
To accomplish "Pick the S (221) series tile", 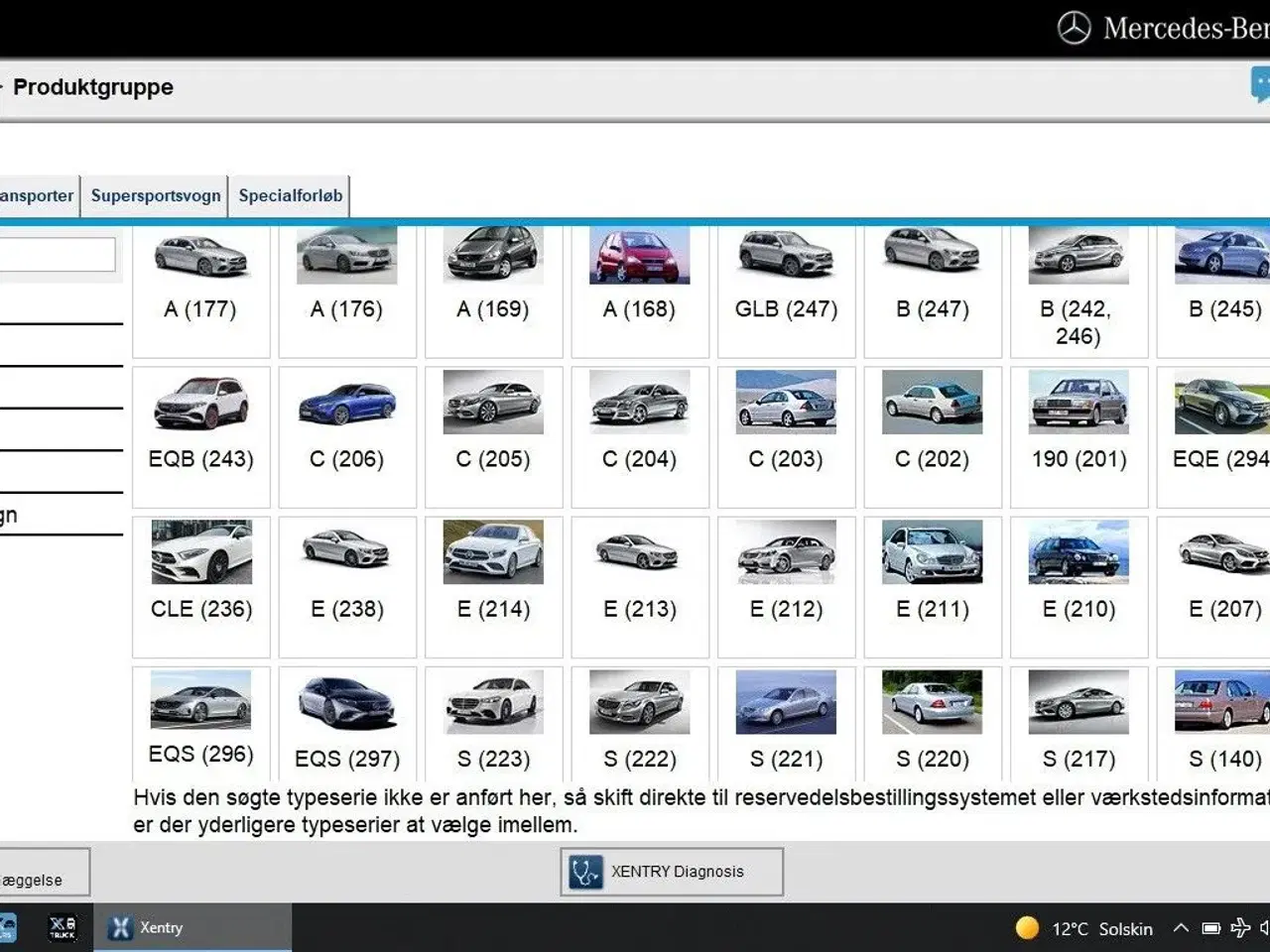I will pos(786,724).
